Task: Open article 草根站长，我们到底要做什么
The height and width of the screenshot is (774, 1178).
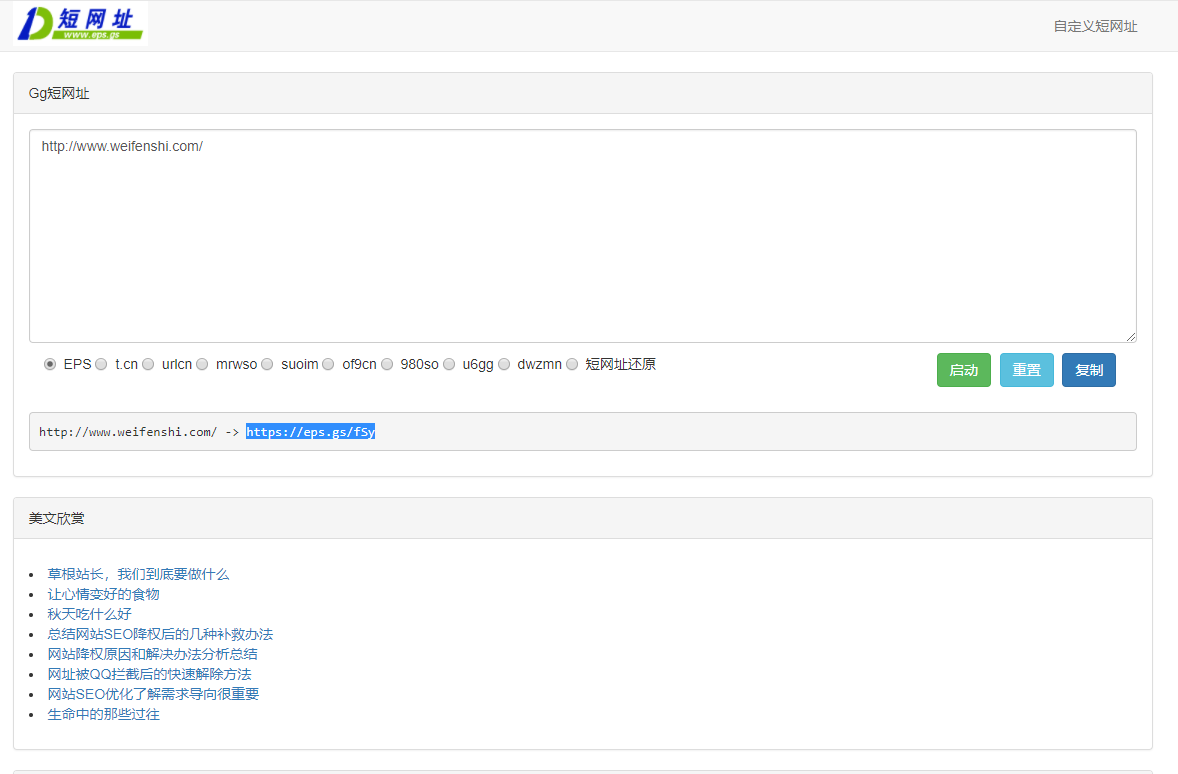Action: (137, 574)
